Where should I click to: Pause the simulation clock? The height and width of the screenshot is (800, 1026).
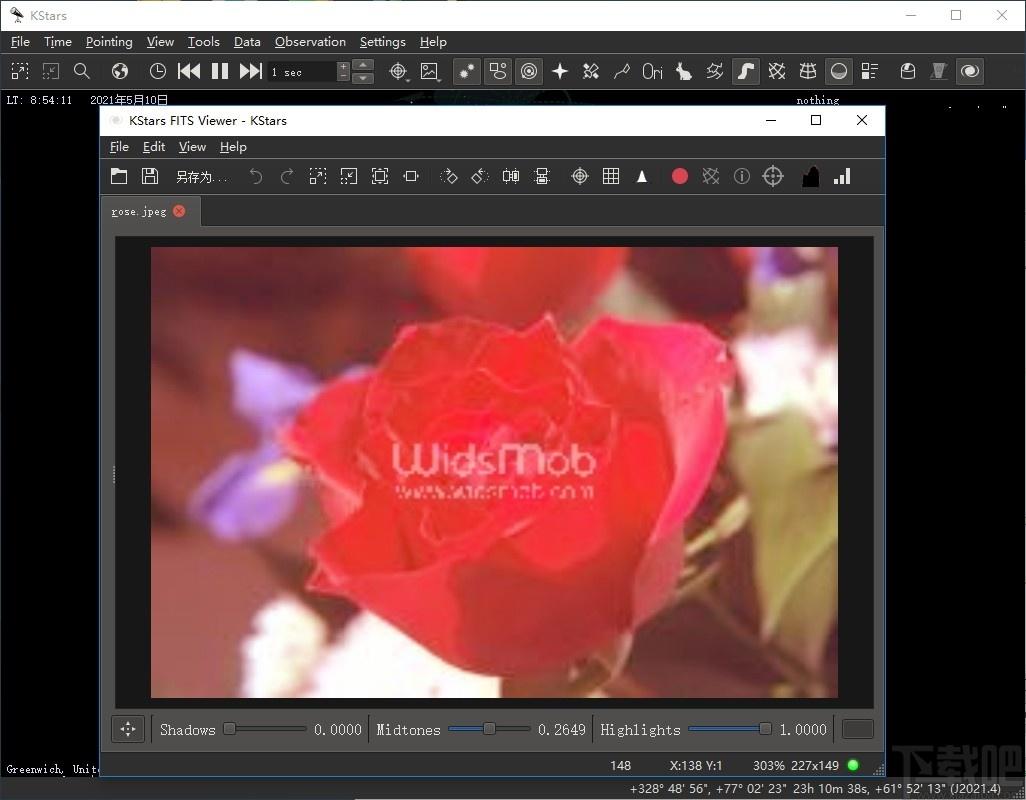(220, 71)
